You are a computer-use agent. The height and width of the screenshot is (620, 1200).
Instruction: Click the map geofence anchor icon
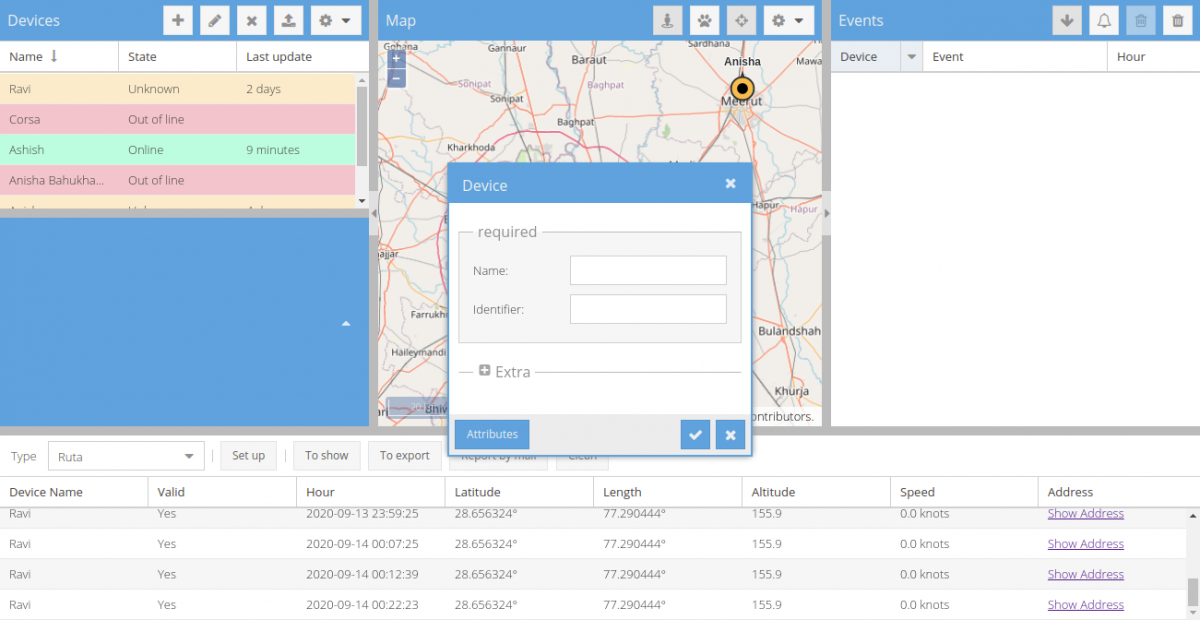667,20
